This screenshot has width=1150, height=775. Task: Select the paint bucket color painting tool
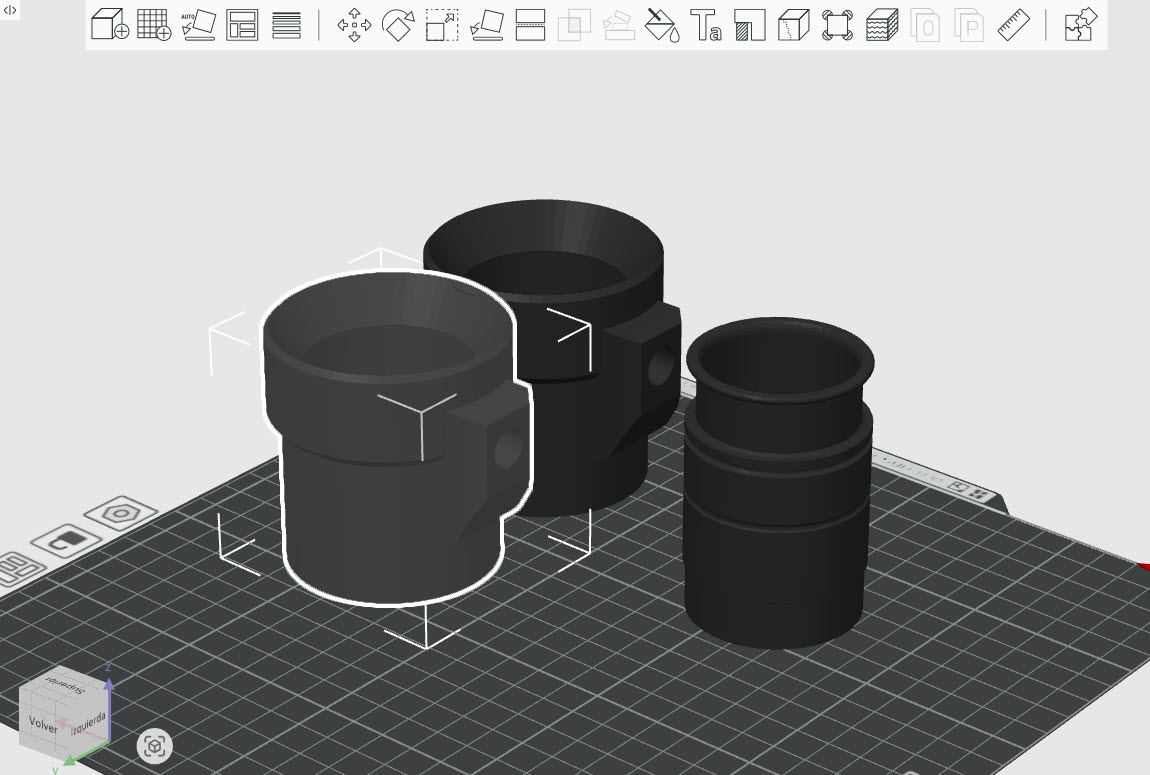pyautogui.click(x=662, y=25)
